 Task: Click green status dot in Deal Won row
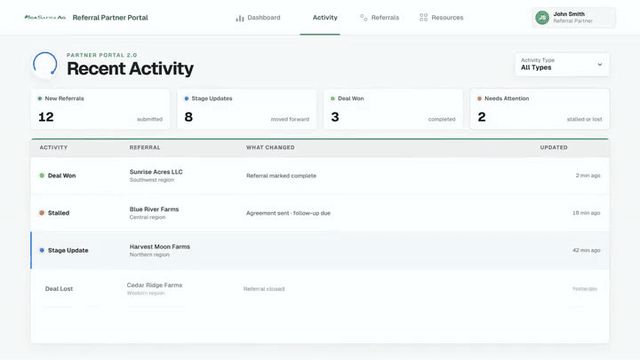click(x=42, y=176)
